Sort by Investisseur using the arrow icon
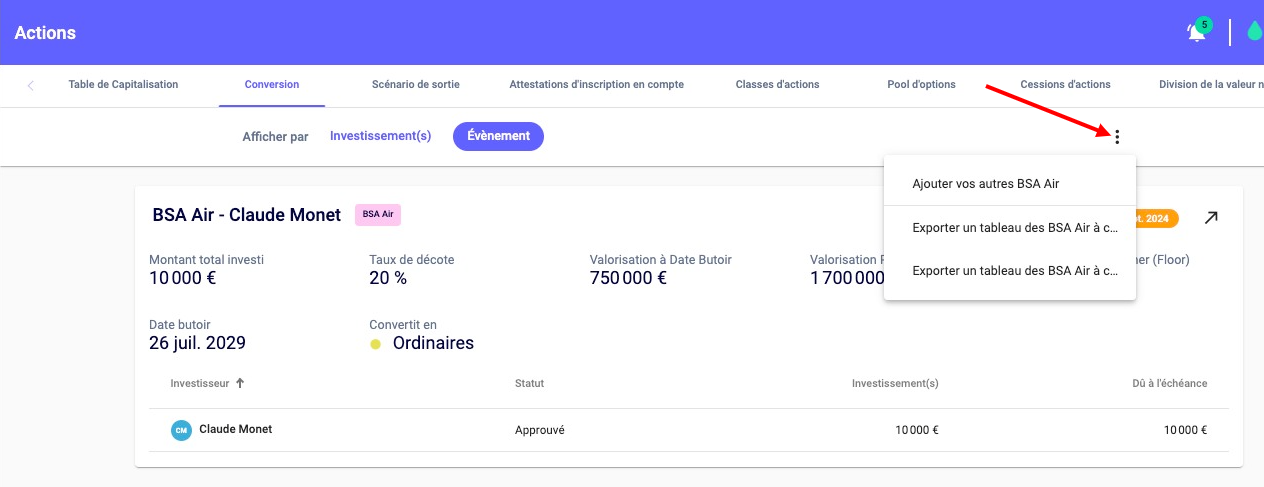The height and width of the screenshot is (487, 1264). 240,383
